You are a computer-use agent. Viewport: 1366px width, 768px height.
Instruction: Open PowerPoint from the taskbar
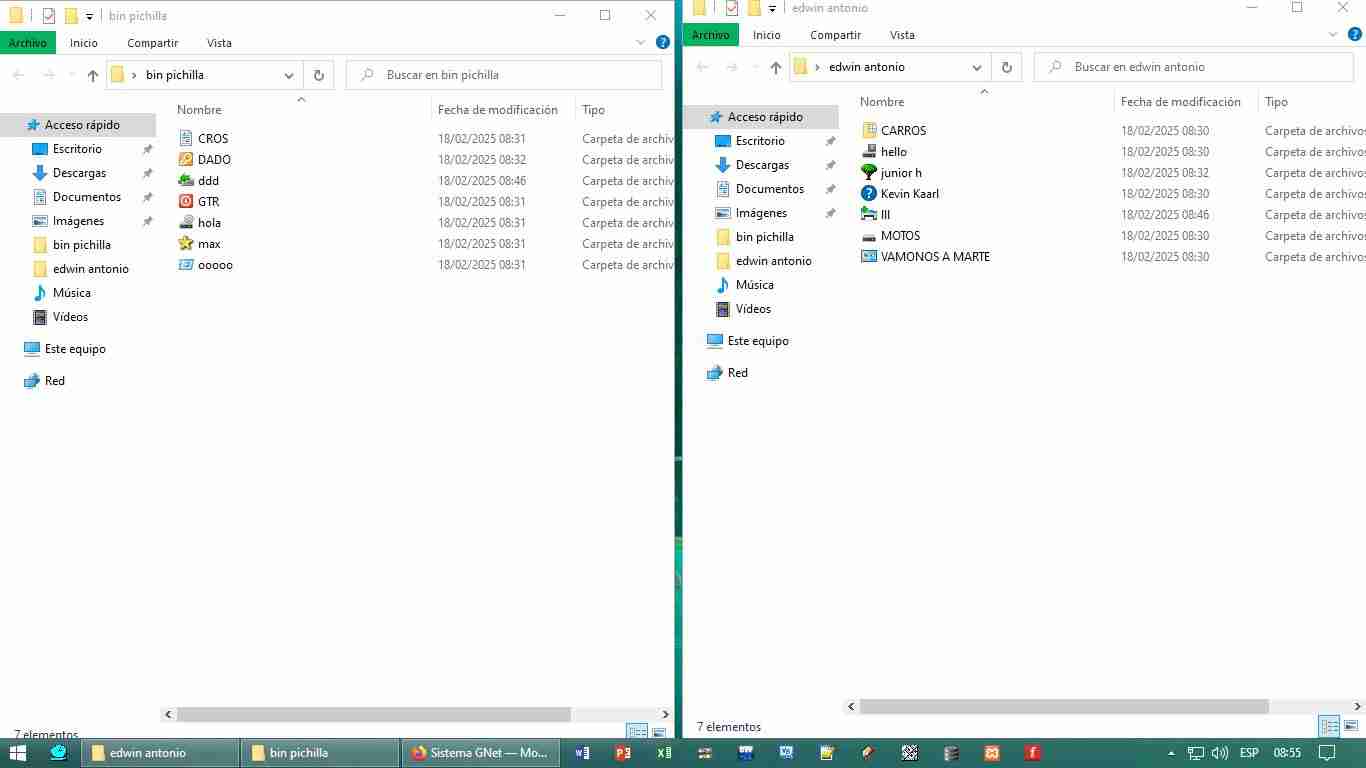[623, 753]
